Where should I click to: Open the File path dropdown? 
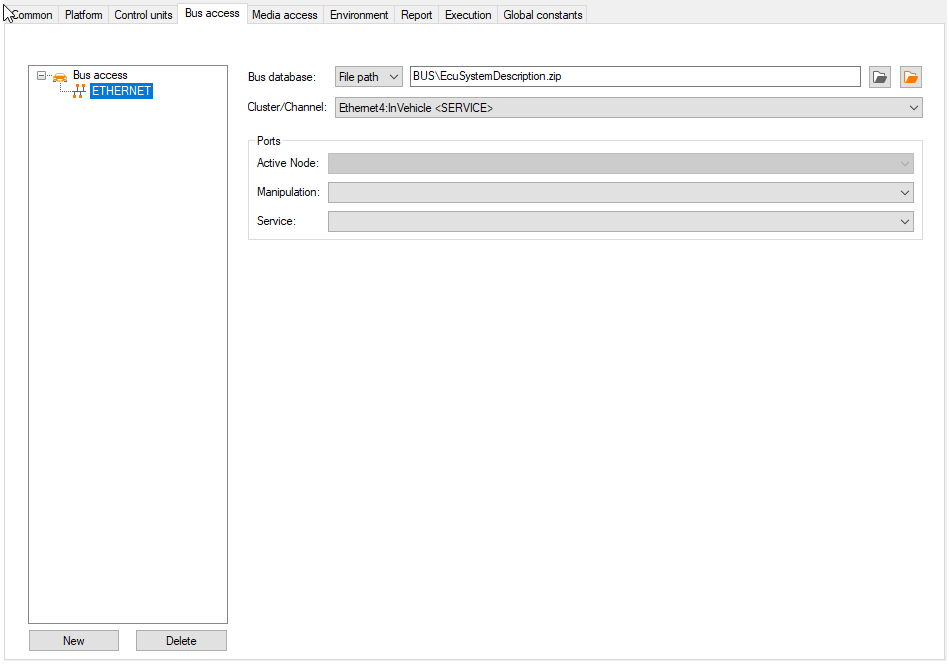(x=369, y=77)
